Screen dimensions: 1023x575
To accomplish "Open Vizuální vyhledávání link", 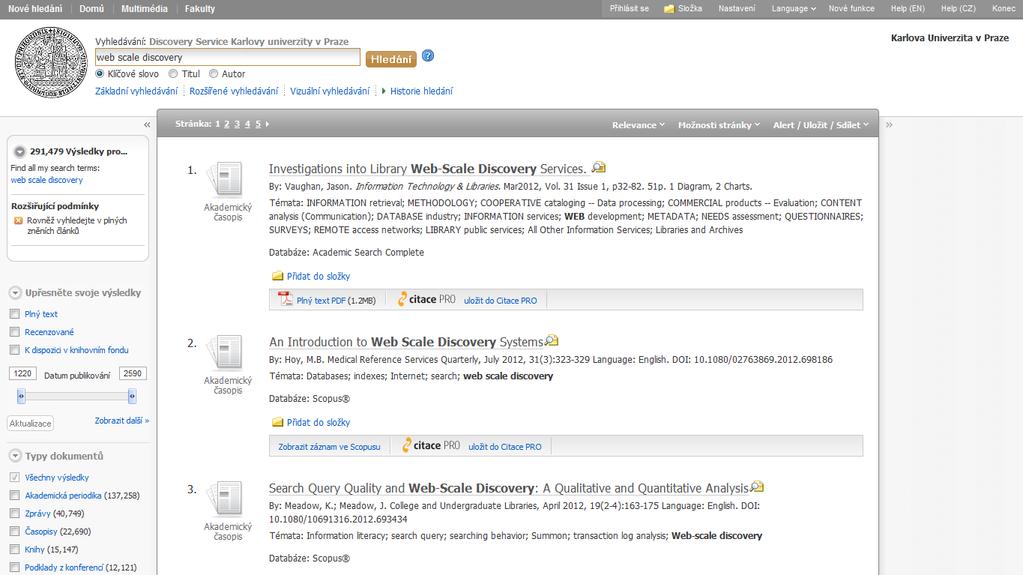I will pyautogui.click(x=329, y=91).
